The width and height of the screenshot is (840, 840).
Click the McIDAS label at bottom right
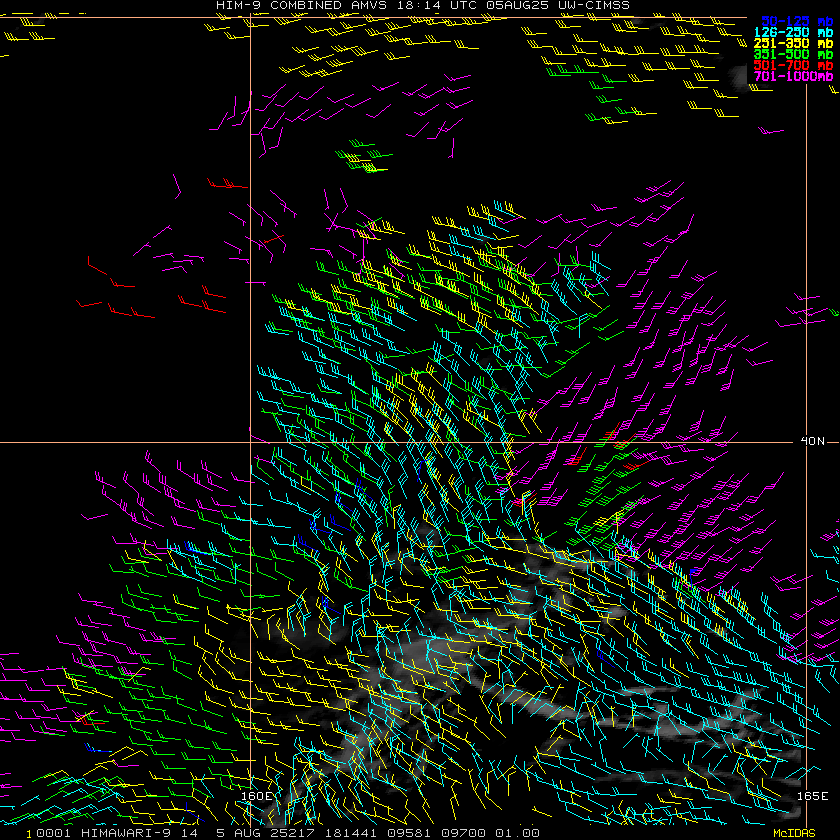pyautogui.click(x=794, y=834)
